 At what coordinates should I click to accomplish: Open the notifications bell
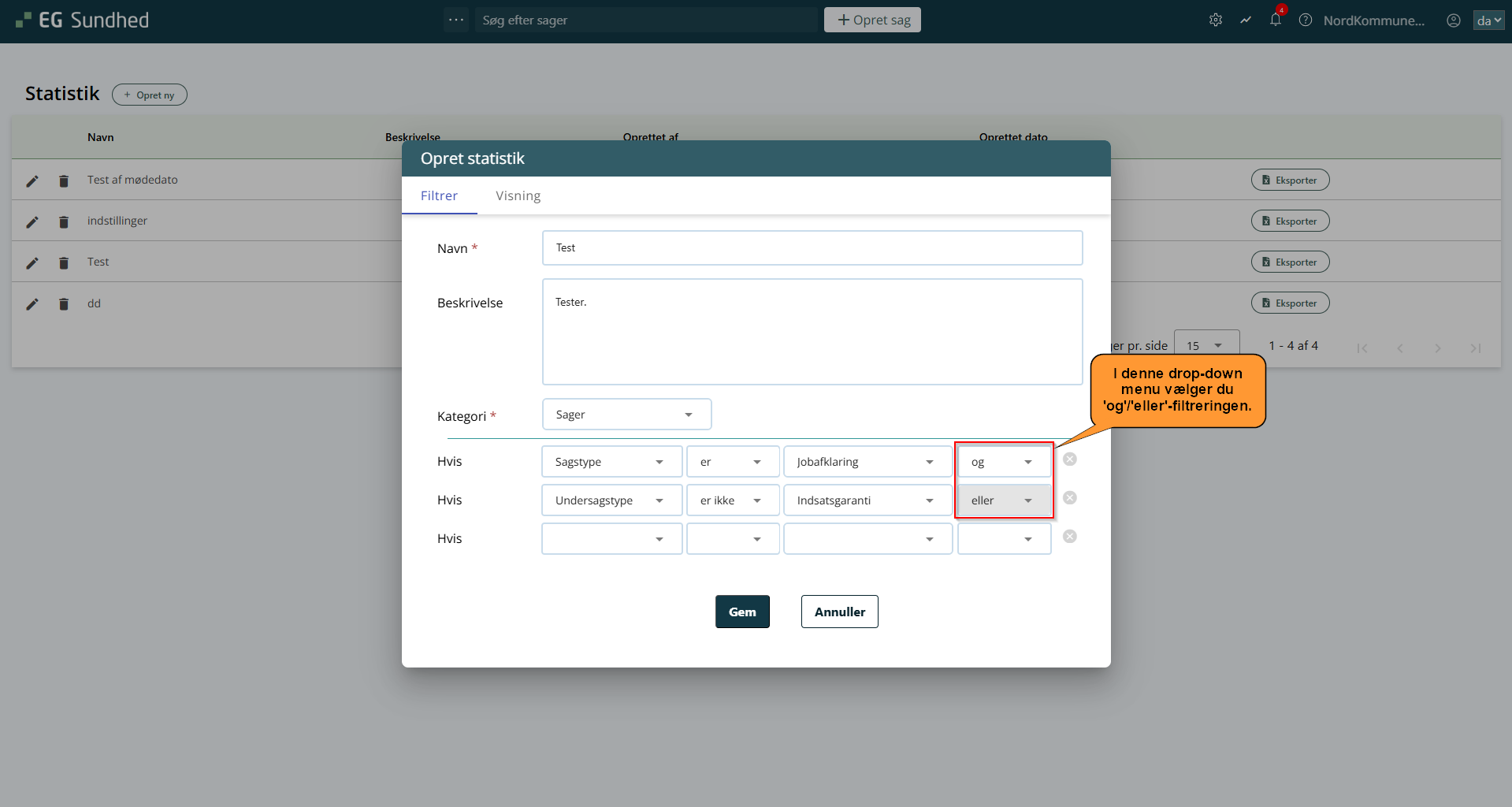[x=1276, y=20]
